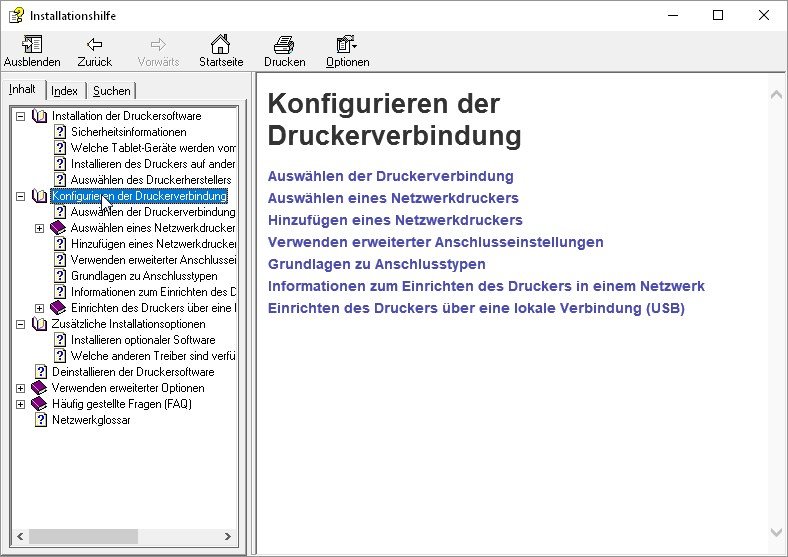Follow link Grundlagen zu Anschlusstypen
Screen dimensions: 788x557
[376, 264]
